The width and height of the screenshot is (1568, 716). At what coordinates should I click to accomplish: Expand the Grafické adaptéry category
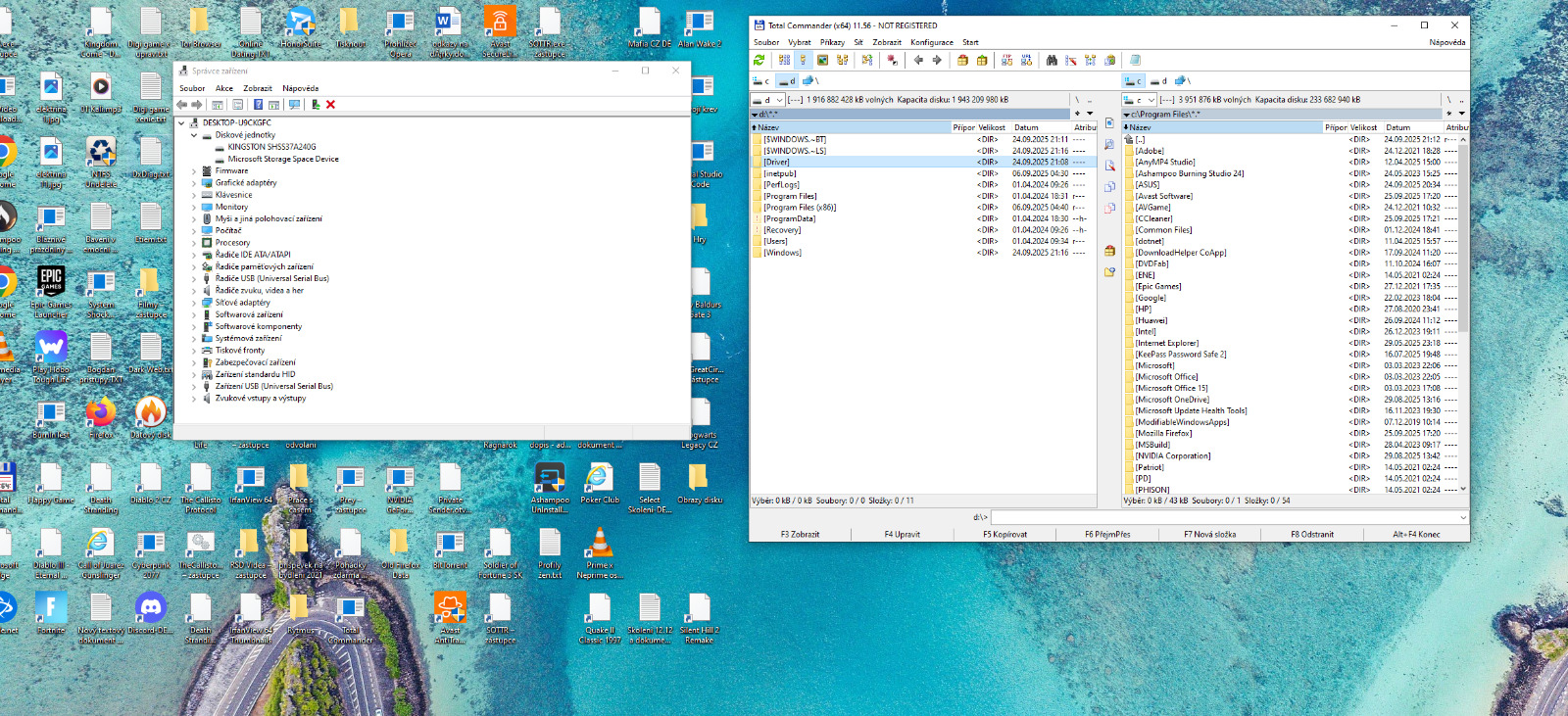coord(194,183)
